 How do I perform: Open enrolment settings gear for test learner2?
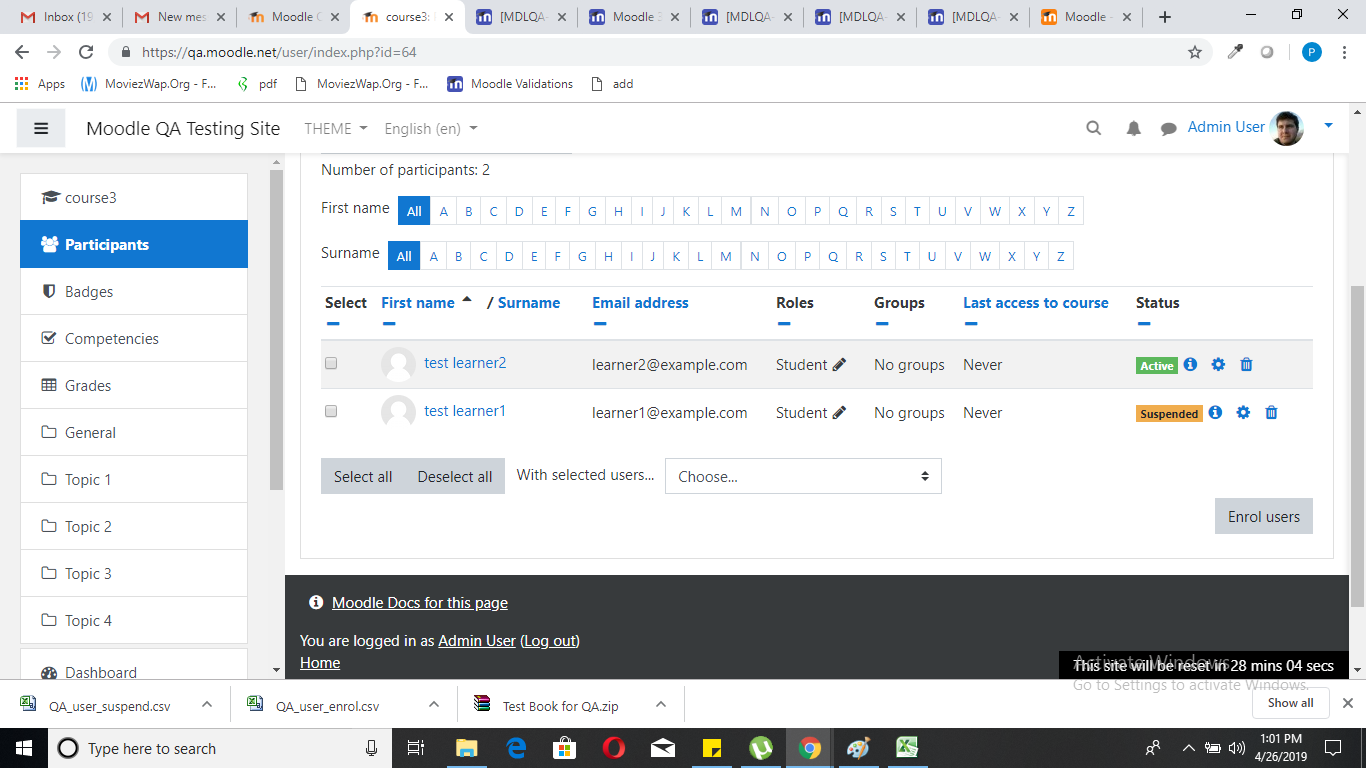coord(1218,365)
